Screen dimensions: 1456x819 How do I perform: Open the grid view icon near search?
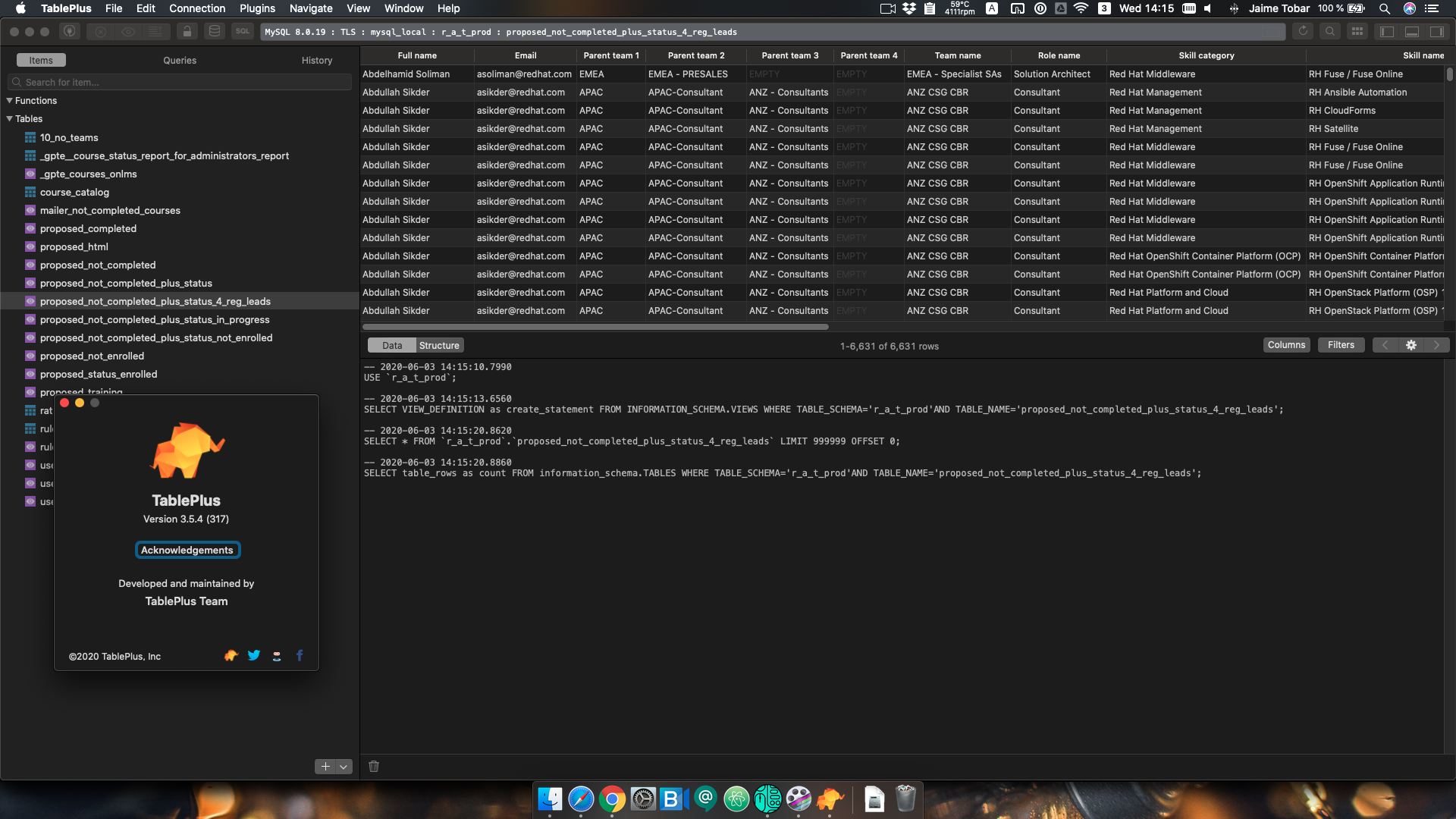tap(1358, 31)
